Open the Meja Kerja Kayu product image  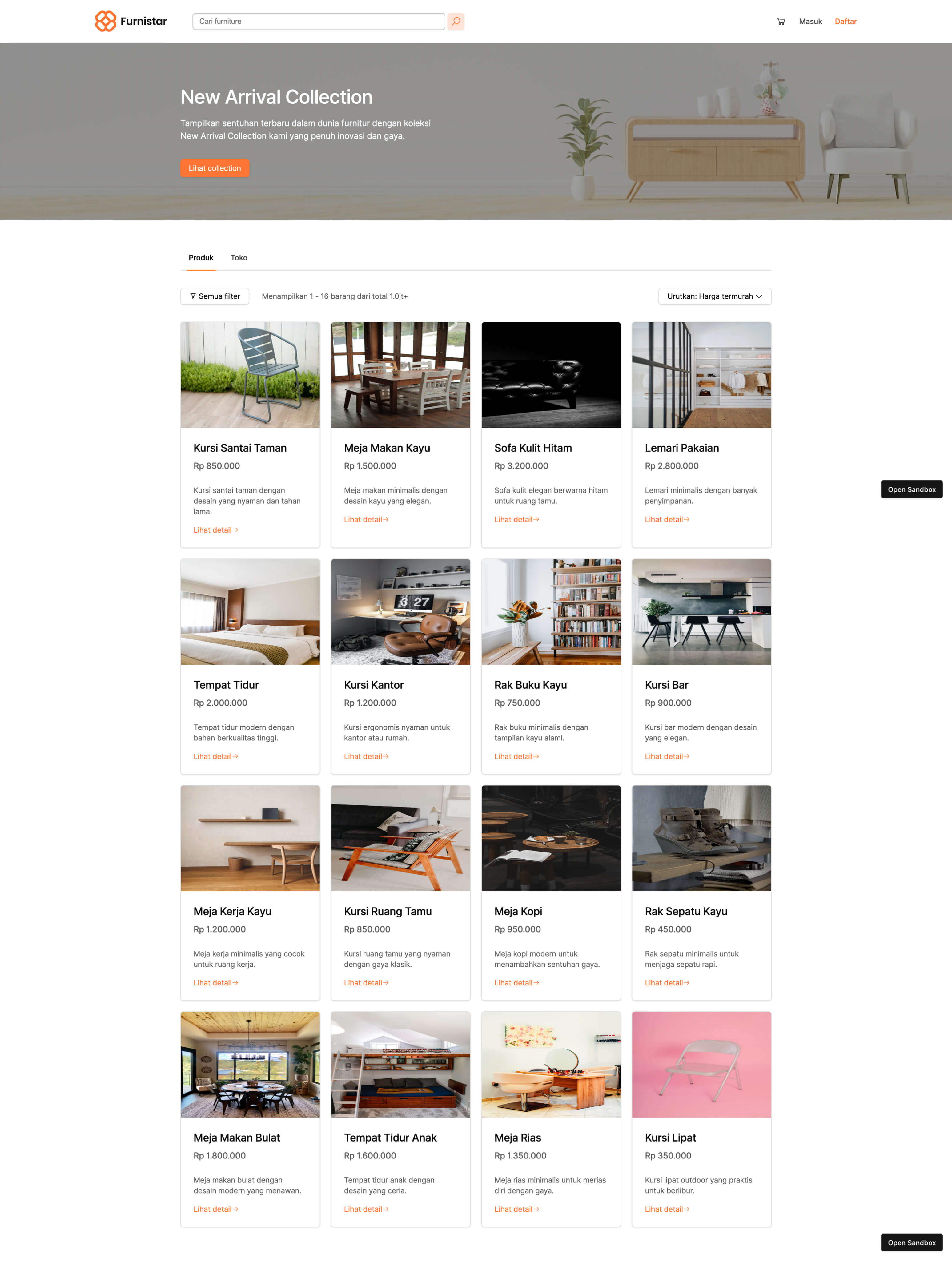click(x=250, y=838)
